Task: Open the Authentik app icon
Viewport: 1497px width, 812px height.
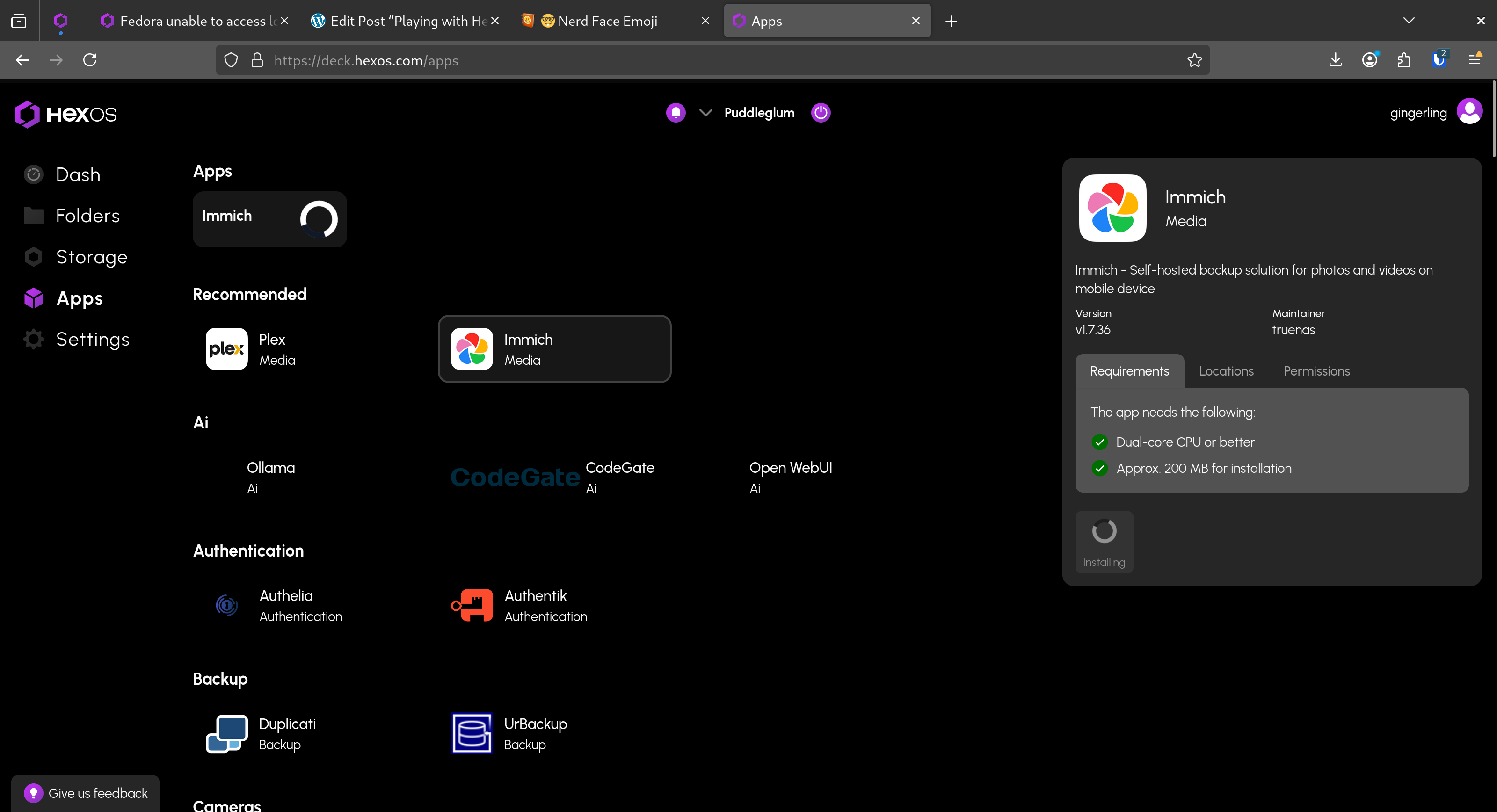Action: 472,605
